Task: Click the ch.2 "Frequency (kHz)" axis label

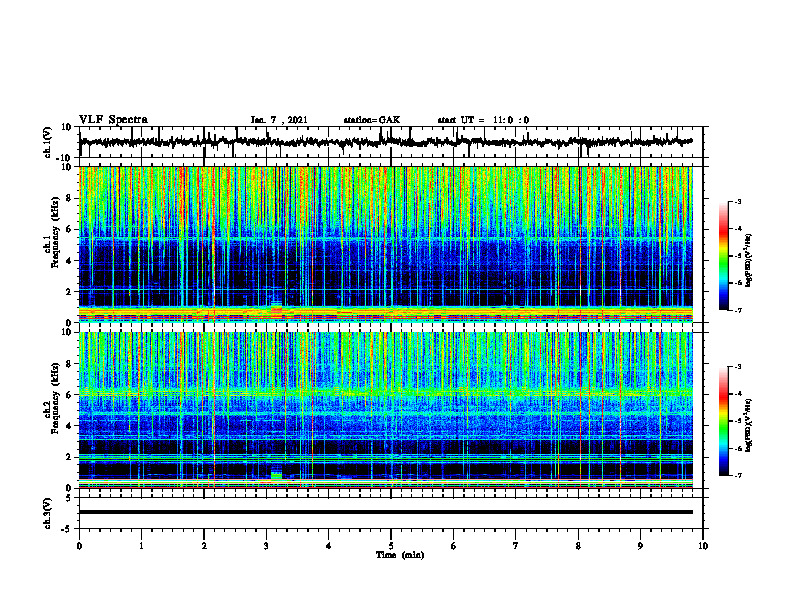Action: [53, 398]
